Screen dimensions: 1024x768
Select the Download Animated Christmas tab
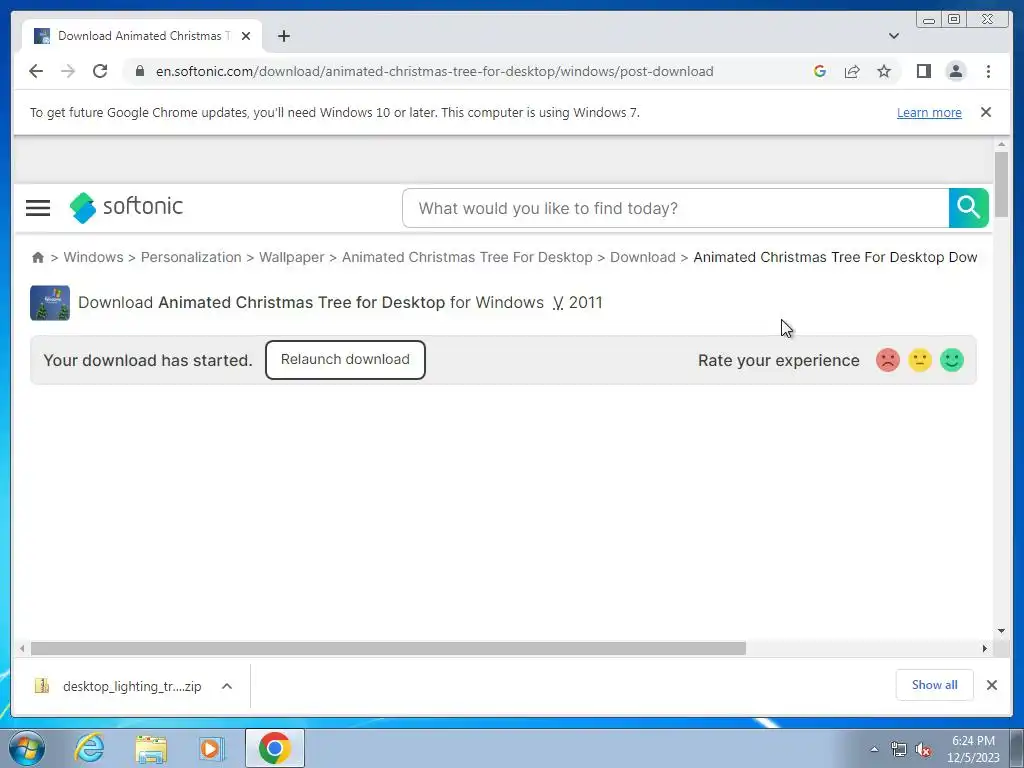click(x=142, y=36)
